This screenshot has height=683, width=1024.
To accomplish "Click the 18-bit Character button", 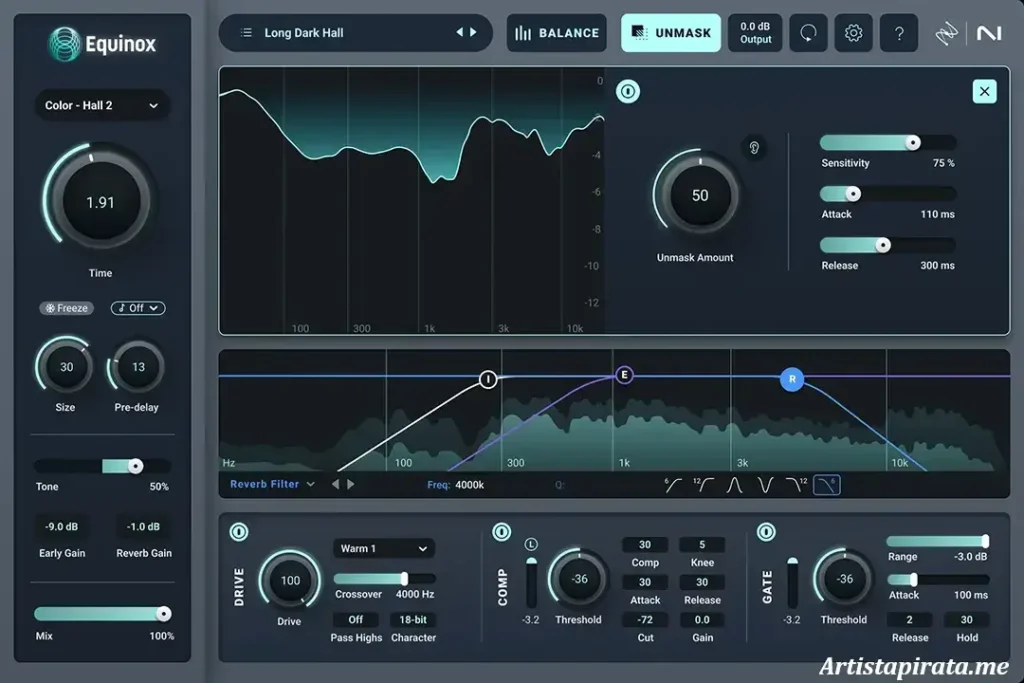I will coord(414,619).
